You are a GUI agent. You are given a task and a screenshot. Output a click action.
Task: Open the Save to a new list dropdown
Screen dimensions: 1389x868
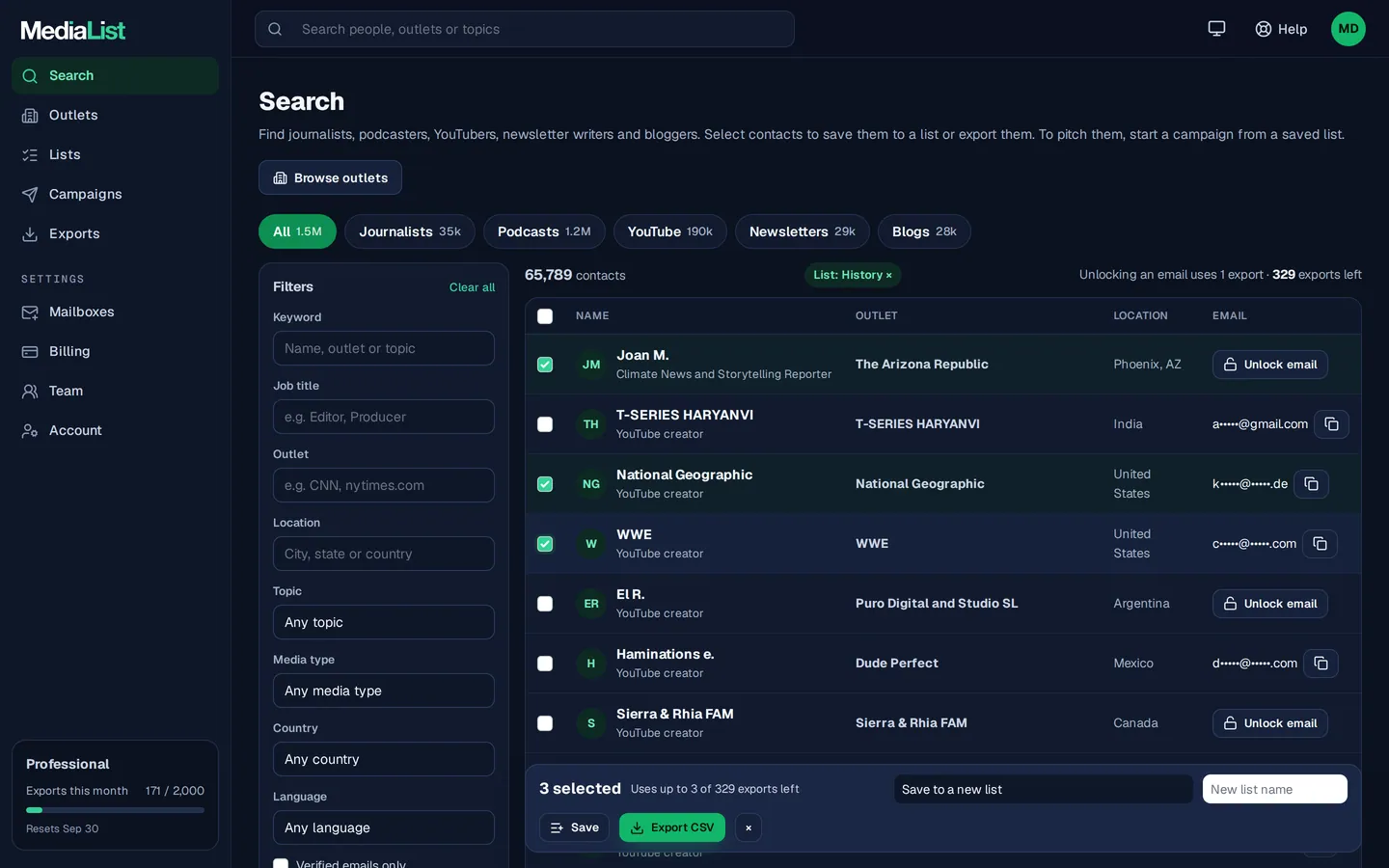[1044, 789]
